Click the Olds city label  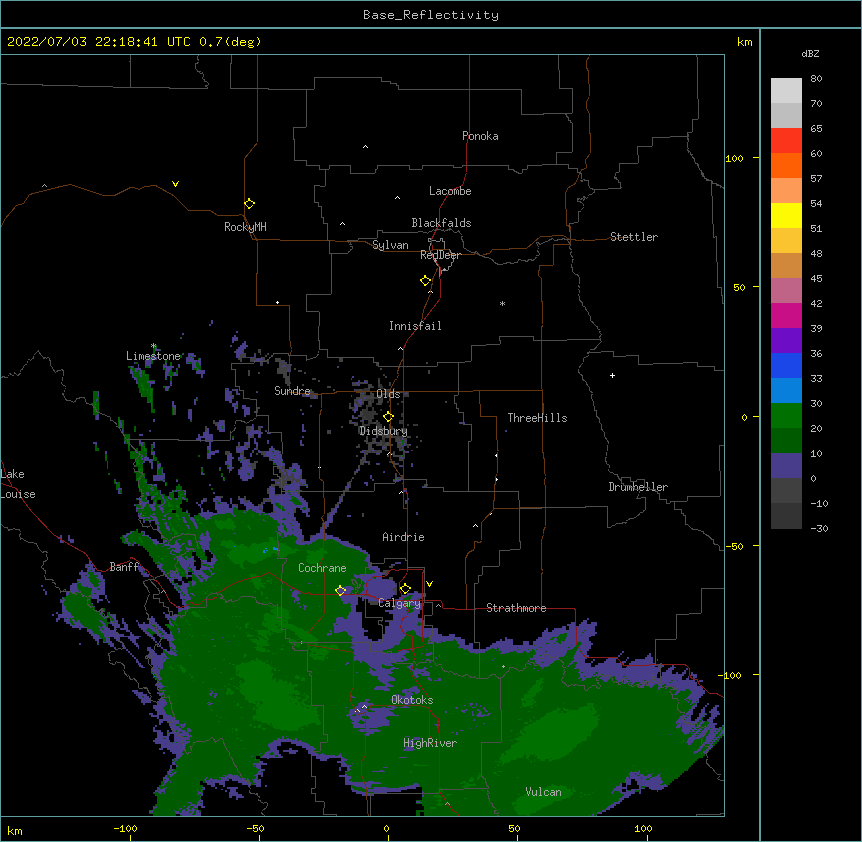point(388,394)
